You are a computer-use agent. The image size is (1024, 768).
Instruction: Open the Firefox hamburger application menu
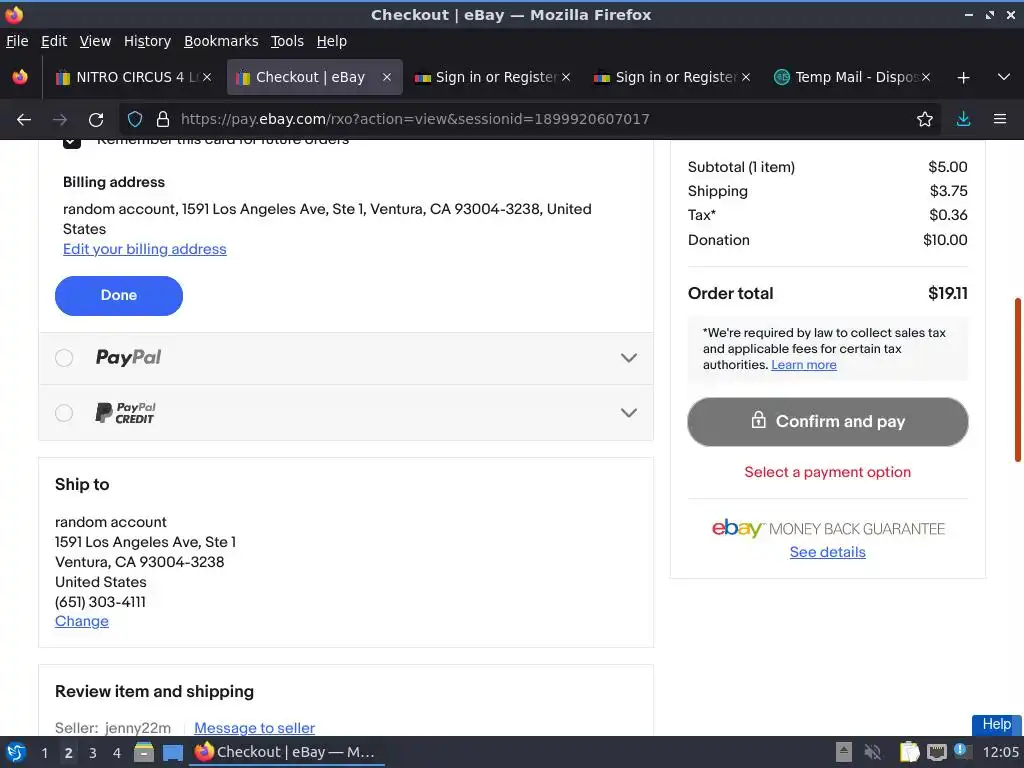click(1000, 119)
